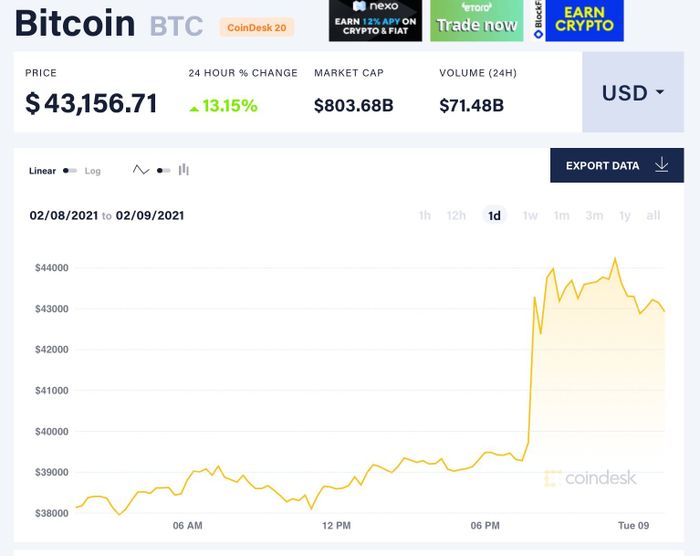Click the CoinDesk 20 badge
This screenshot has height=556, width=700.
(x=257, y=28)
